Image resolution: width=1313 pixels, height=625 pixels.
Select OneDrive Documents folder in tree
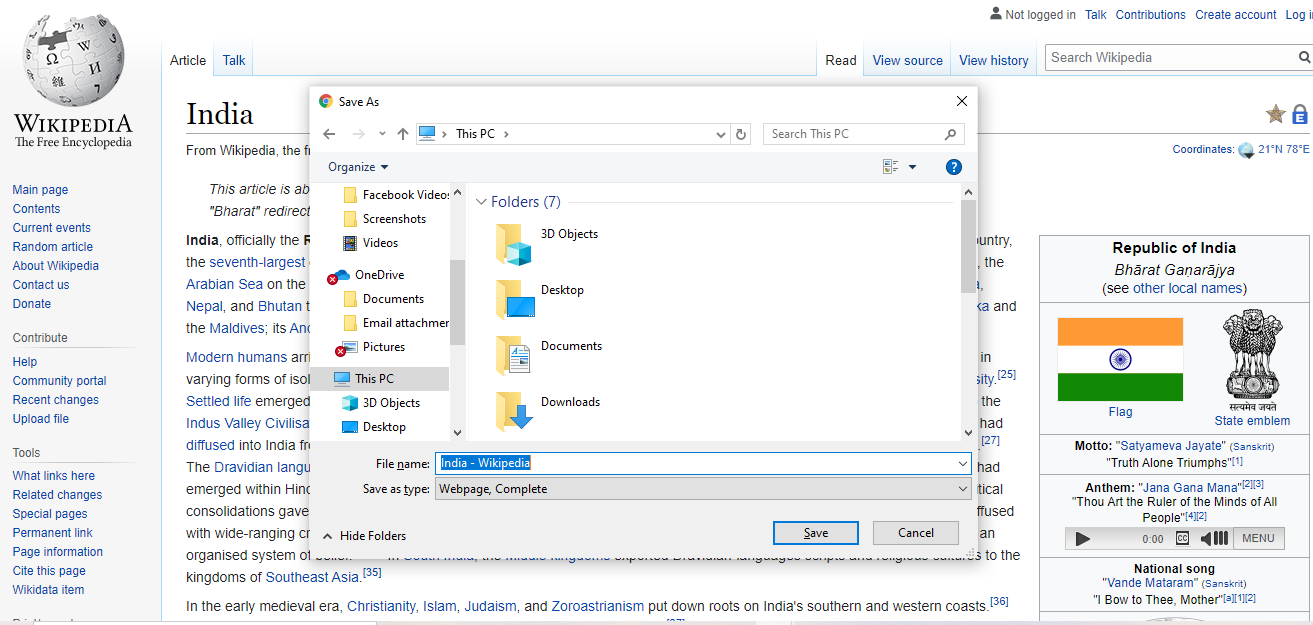click(384, 299)
